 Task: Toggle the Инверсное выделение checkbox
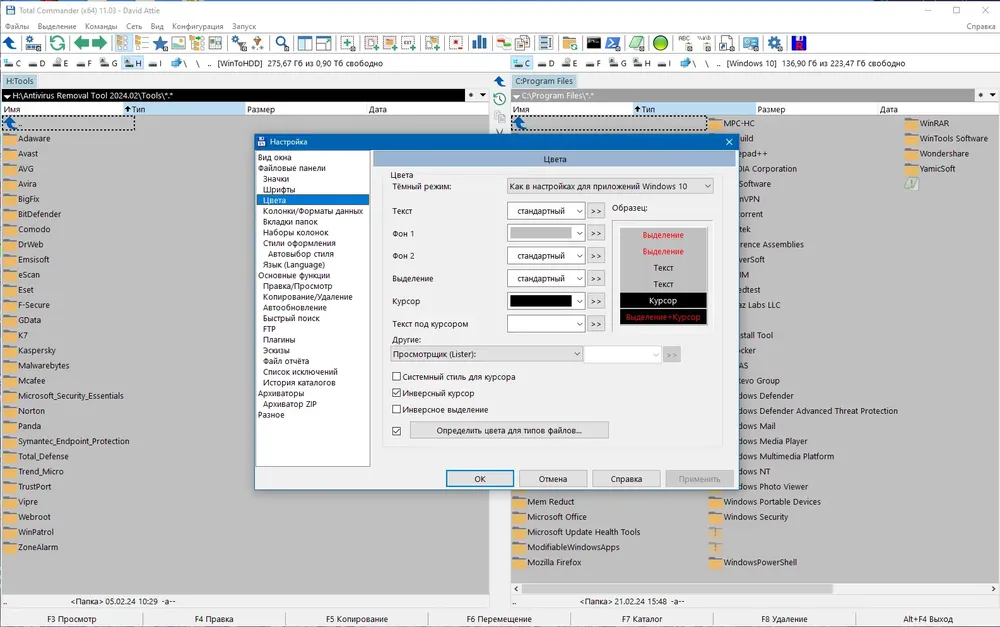(396, 409)
